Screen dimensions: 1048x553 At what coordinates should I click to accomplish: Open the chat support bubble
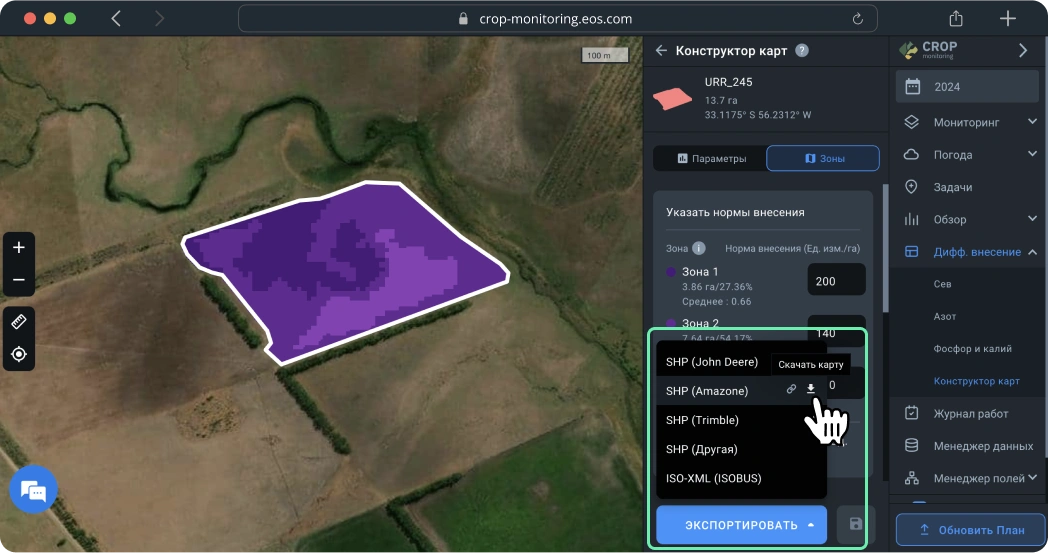[33, 491]
